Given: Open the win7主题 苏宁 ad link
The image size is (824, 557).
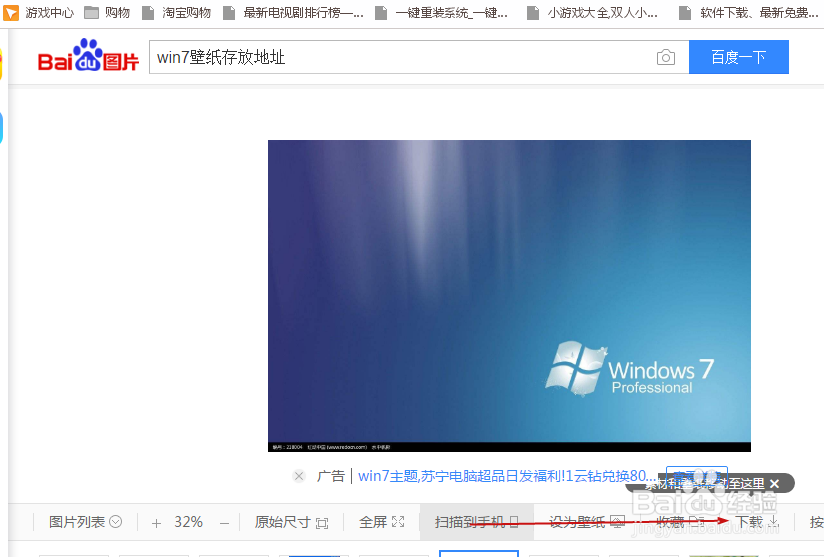Looking at the screenshot, I should click(507, 476).
